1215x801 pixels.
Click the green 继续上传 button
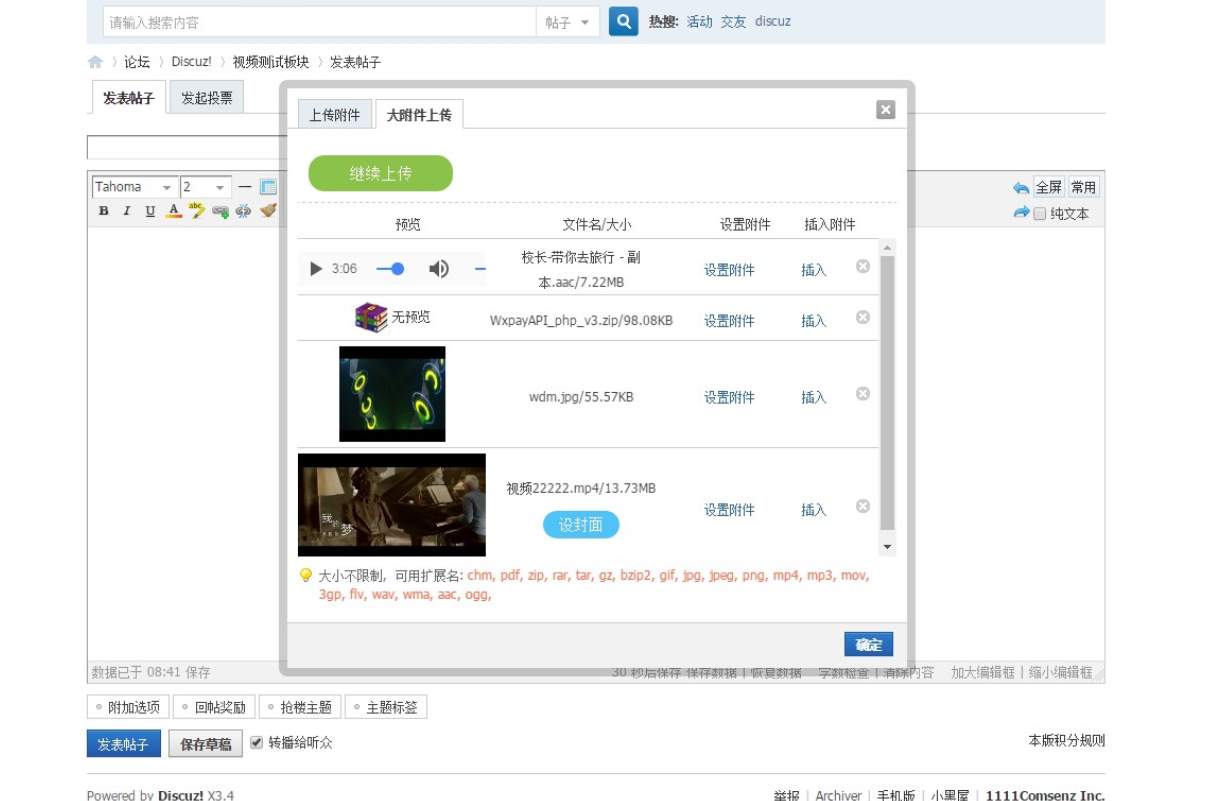(x=380, y=173)
